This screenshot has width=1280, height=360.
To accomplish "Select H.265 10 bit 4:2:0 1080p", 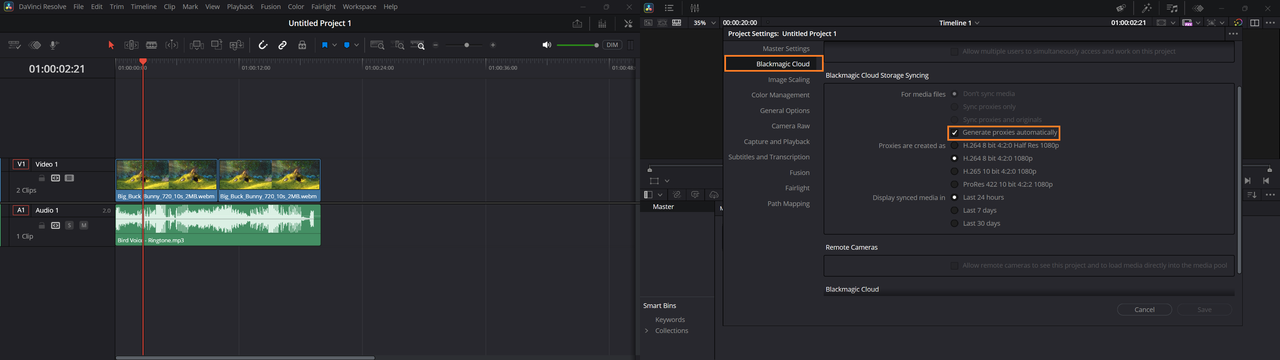I will coord(955,171).
